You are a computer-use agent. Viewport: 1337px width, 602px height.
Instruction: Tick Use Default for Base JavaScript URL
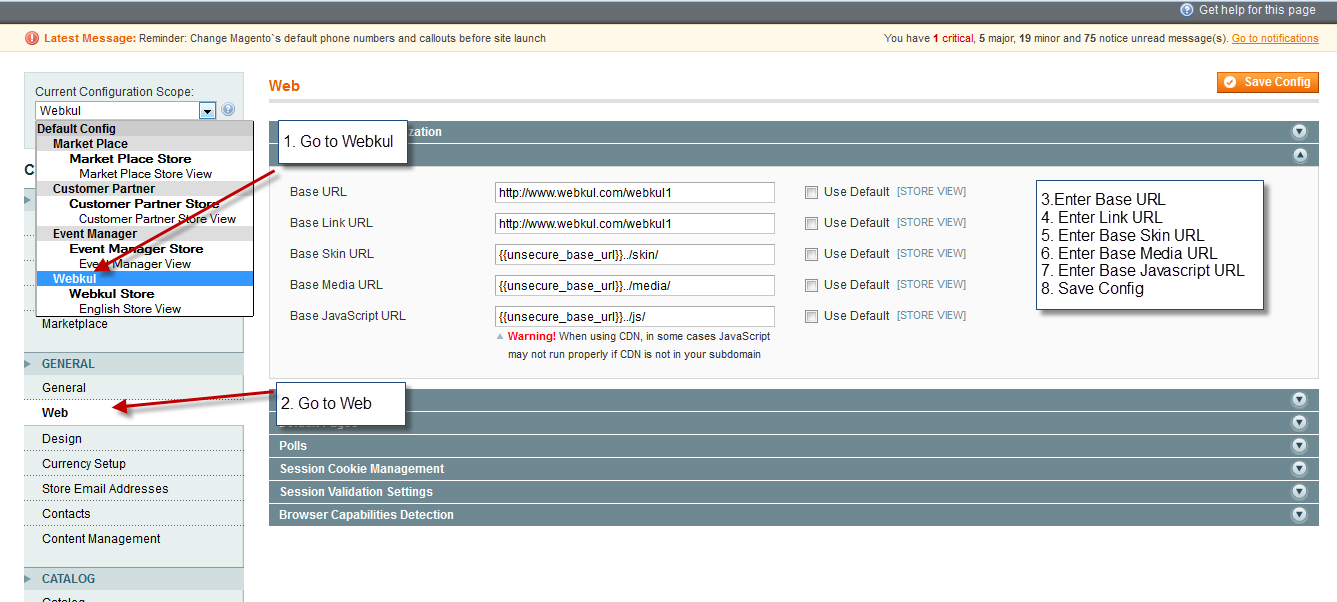(811, 316)
